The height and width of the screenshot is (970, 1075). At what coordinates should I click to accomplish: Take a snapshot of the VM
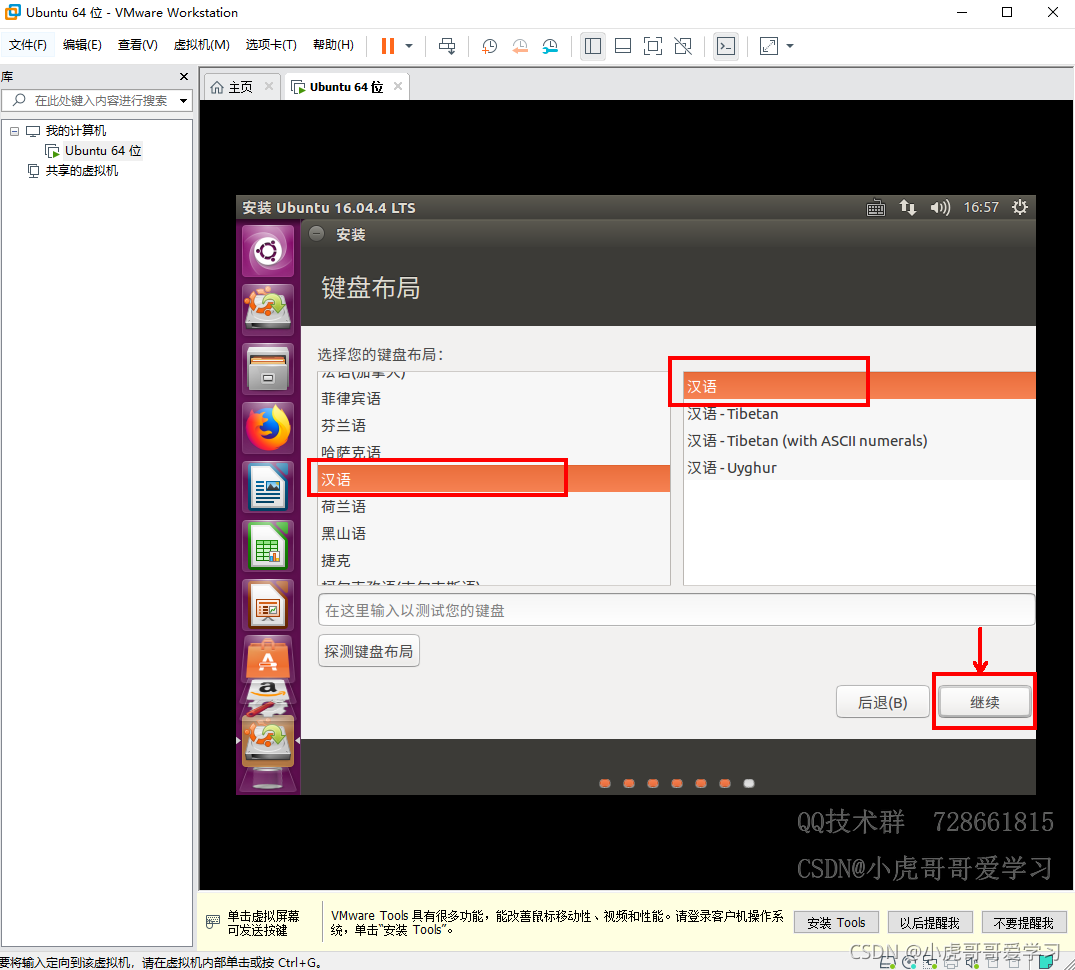[x=490, y=46]
